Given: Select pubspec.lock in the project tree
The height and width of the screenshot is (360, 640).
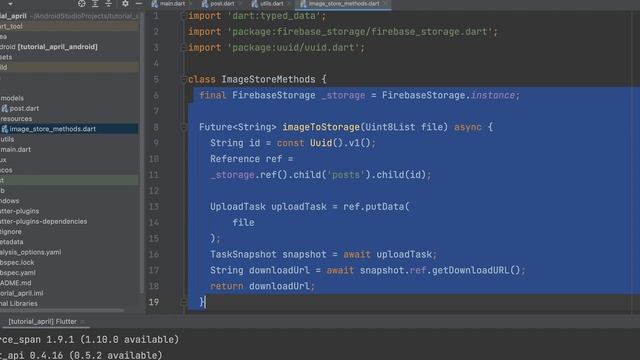Looking at the screenshot, I should coord(17,262).
